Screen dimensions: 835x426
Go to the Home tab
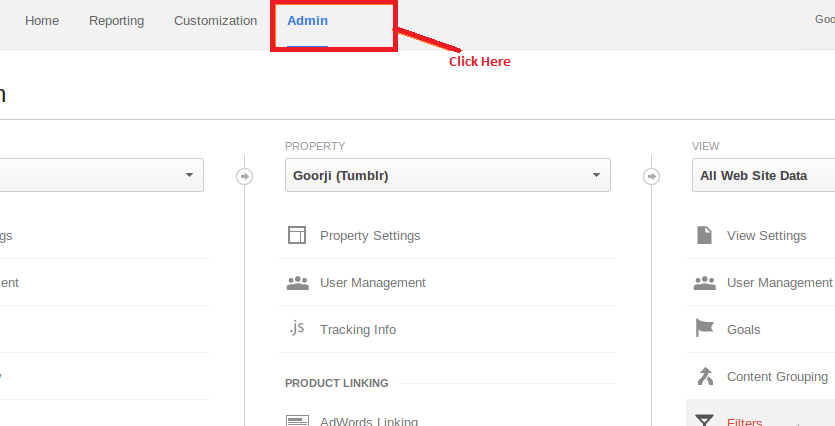tap(42, 21)
